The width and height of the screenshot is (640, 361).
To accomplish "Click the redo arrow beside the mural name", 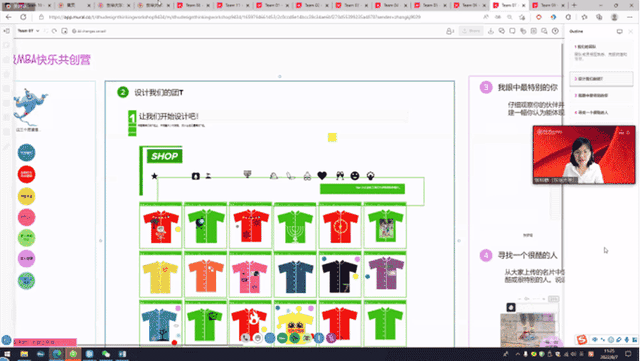I will tap(54, 31).
